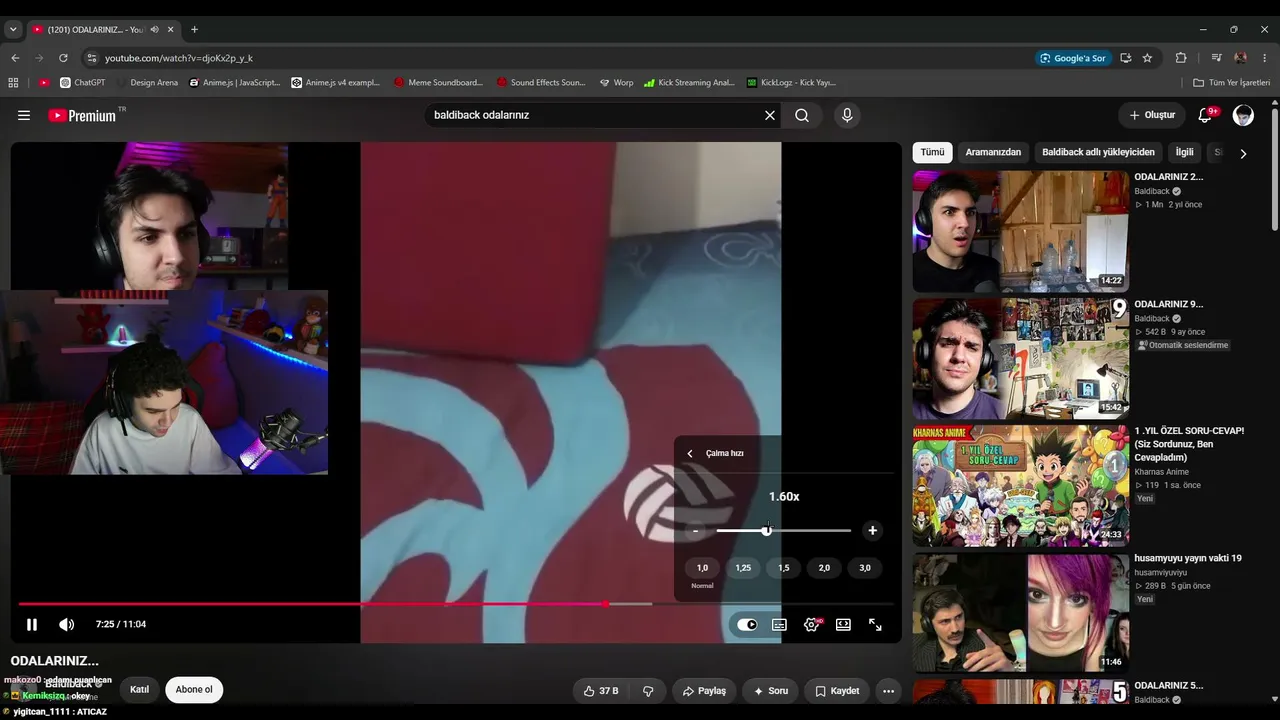Click the Katıl join button
This screenshot has width=1280, height=720.
pyautogui.click(x=140, y=690)
